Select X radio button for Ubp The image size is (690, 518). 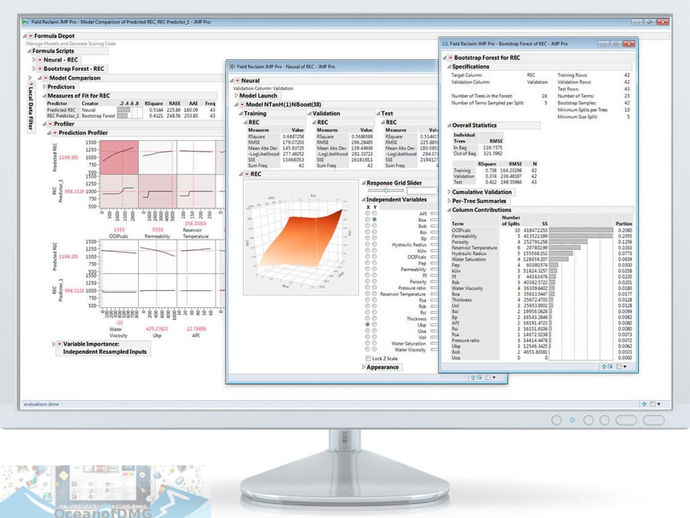click(x=367, y=325)
